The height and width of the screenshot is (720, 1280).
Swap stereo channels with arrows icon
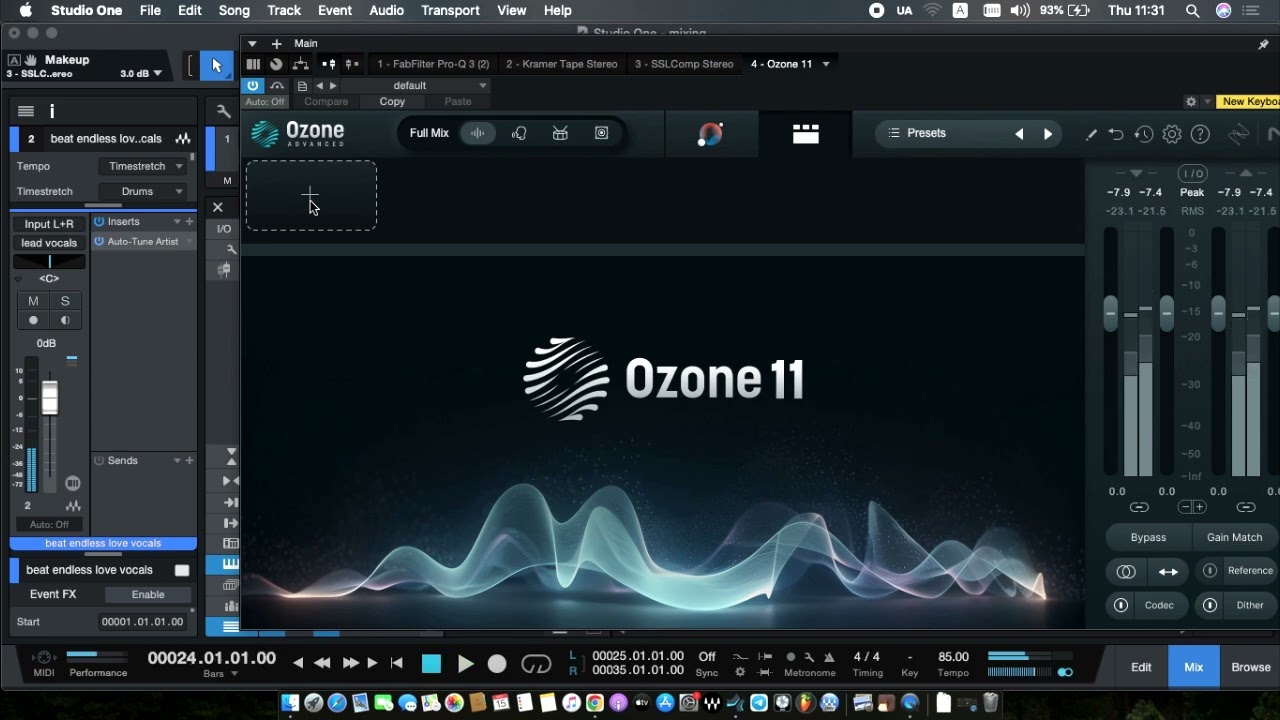click(1168, 572)
